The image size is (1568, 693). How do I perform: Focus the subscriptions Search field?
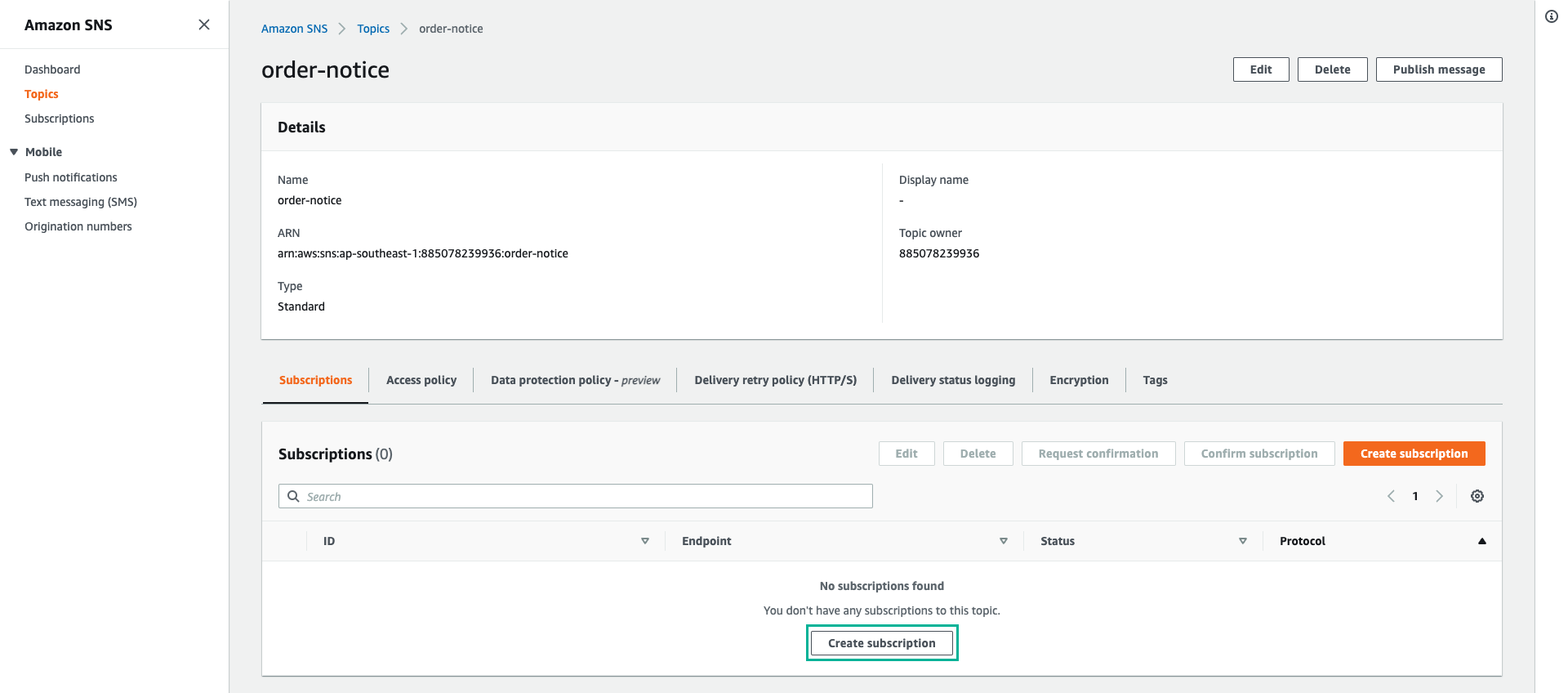coord(576,496)
